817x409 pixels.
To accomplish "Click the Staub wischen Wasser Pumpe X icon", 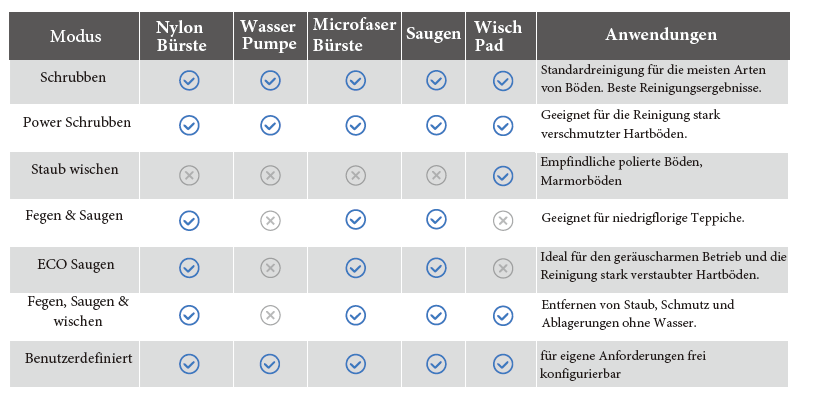I will [x=270, y=175].
